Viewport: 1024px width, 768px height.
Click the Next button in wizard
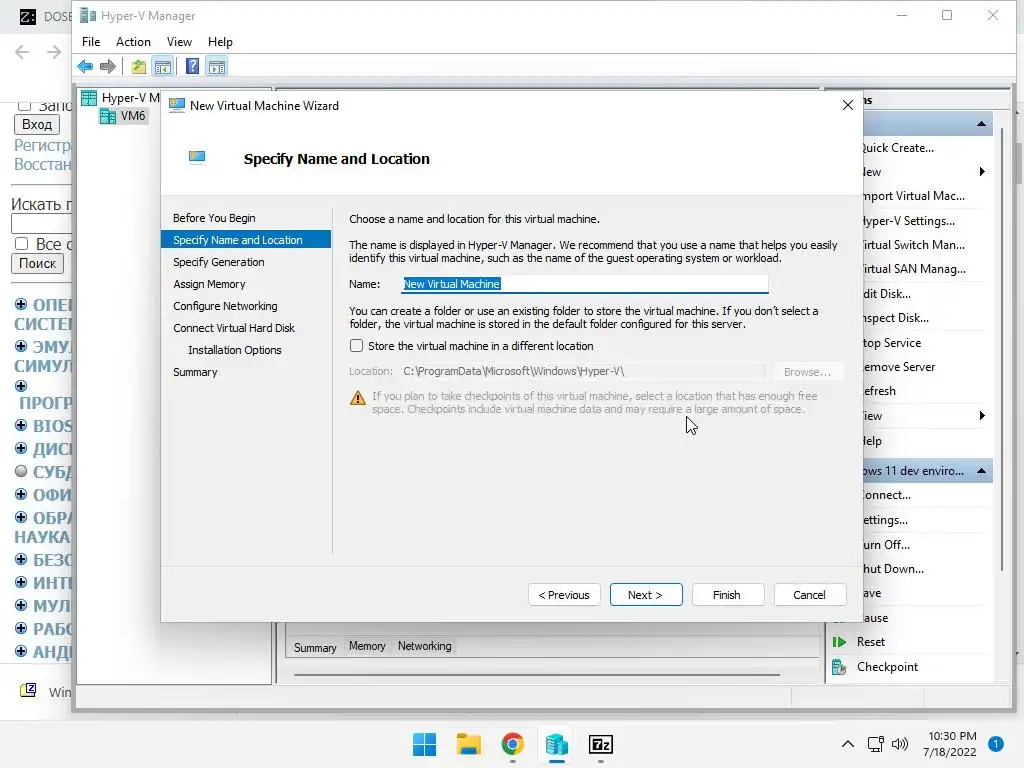tap(646, 595)
